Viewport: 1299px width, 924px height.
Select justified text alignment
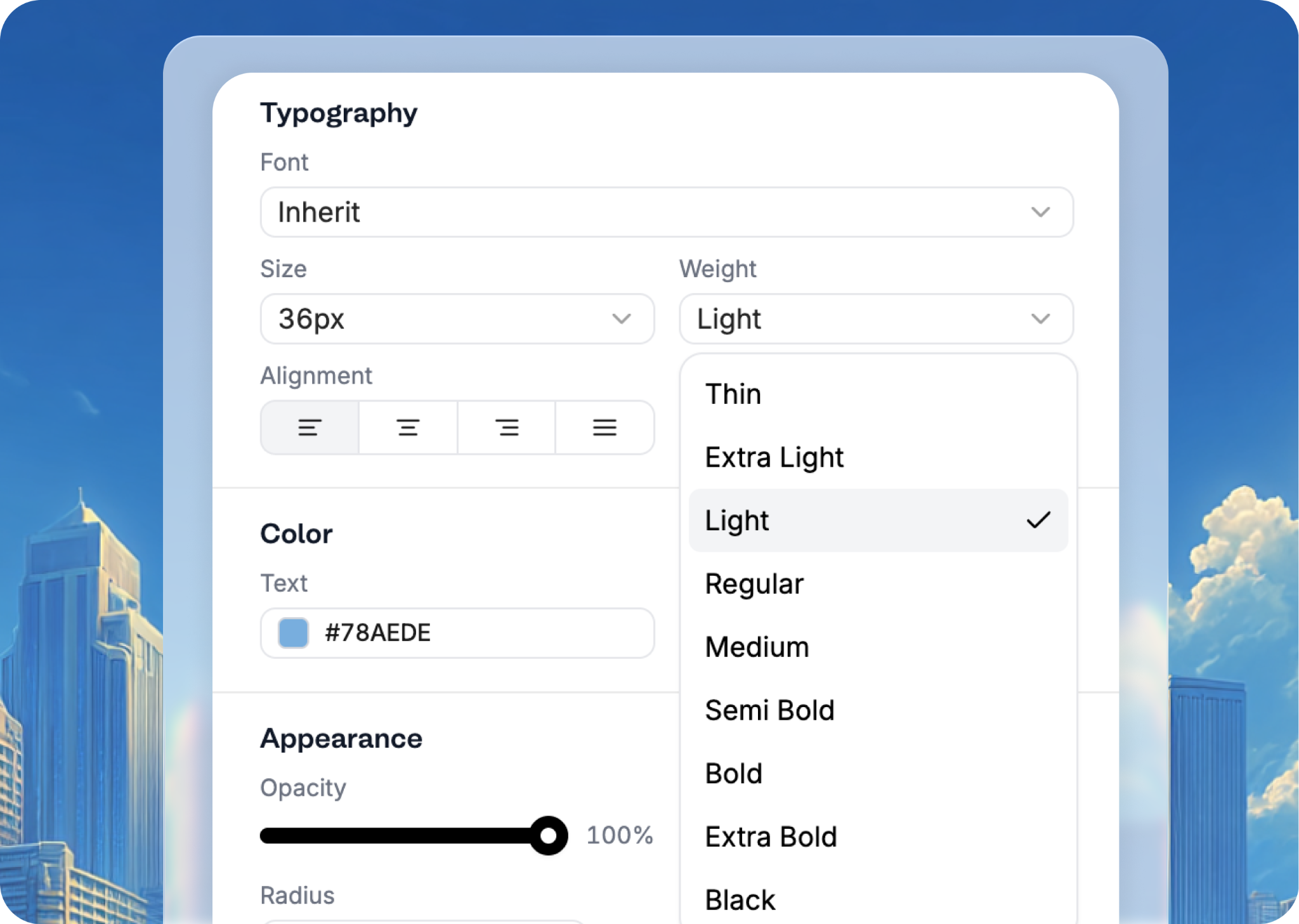coord(605,427)
